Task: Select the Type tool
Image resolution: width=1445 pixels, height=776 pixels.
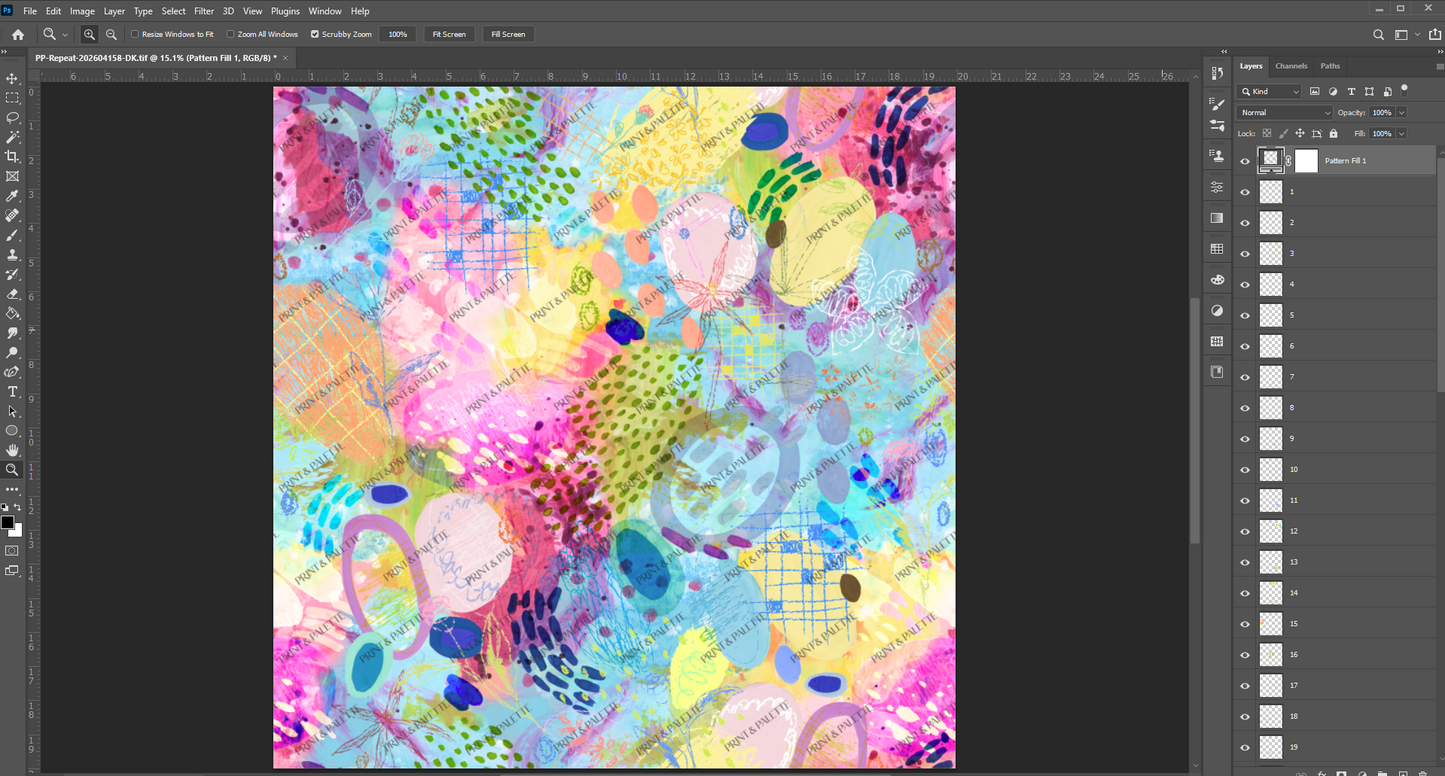Action: point(12,391)
